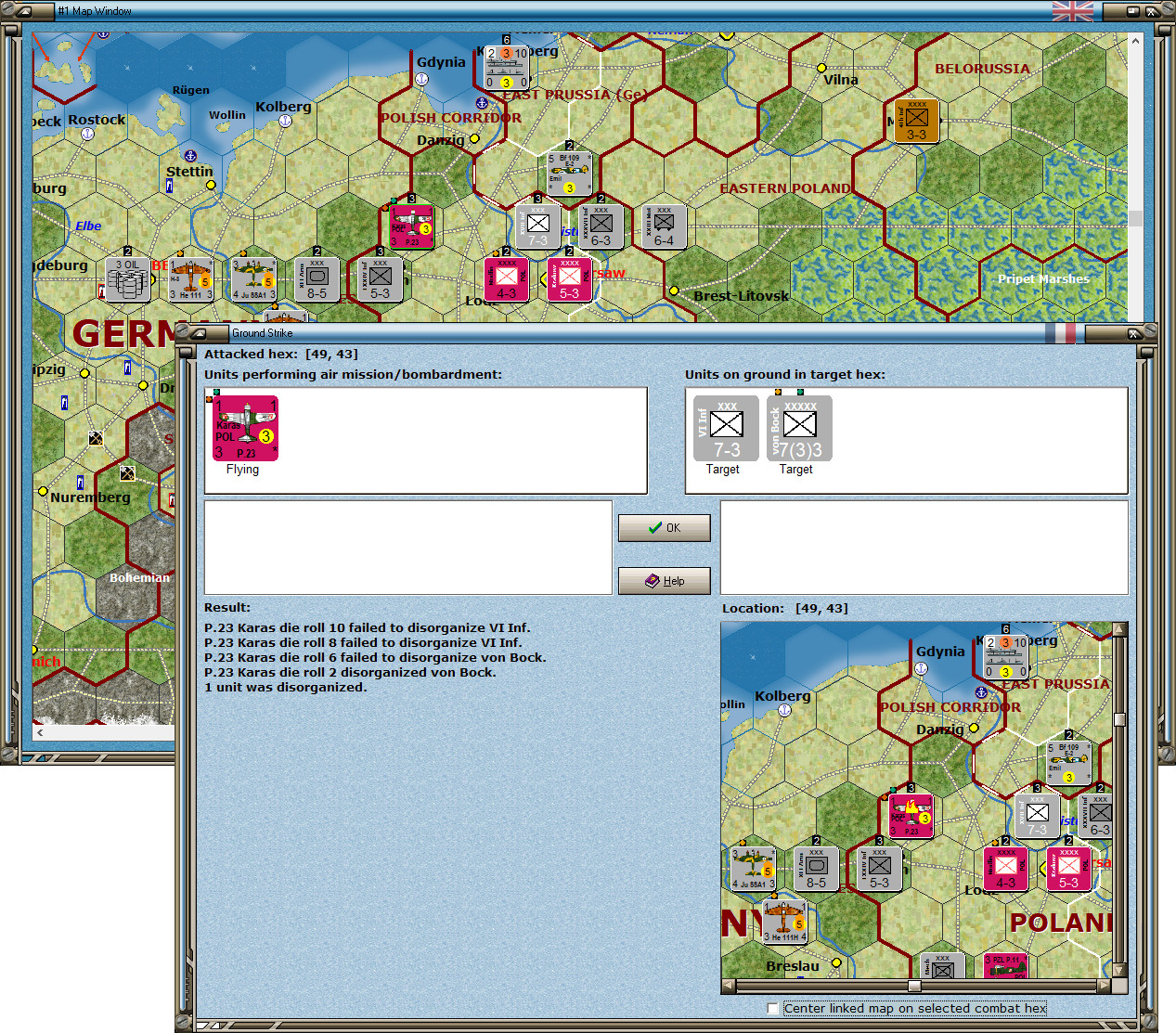This screenshot has height=1033, width=1176.
Task: Select Polish P.23 bomber counter on main map
Action: point(411,226)
